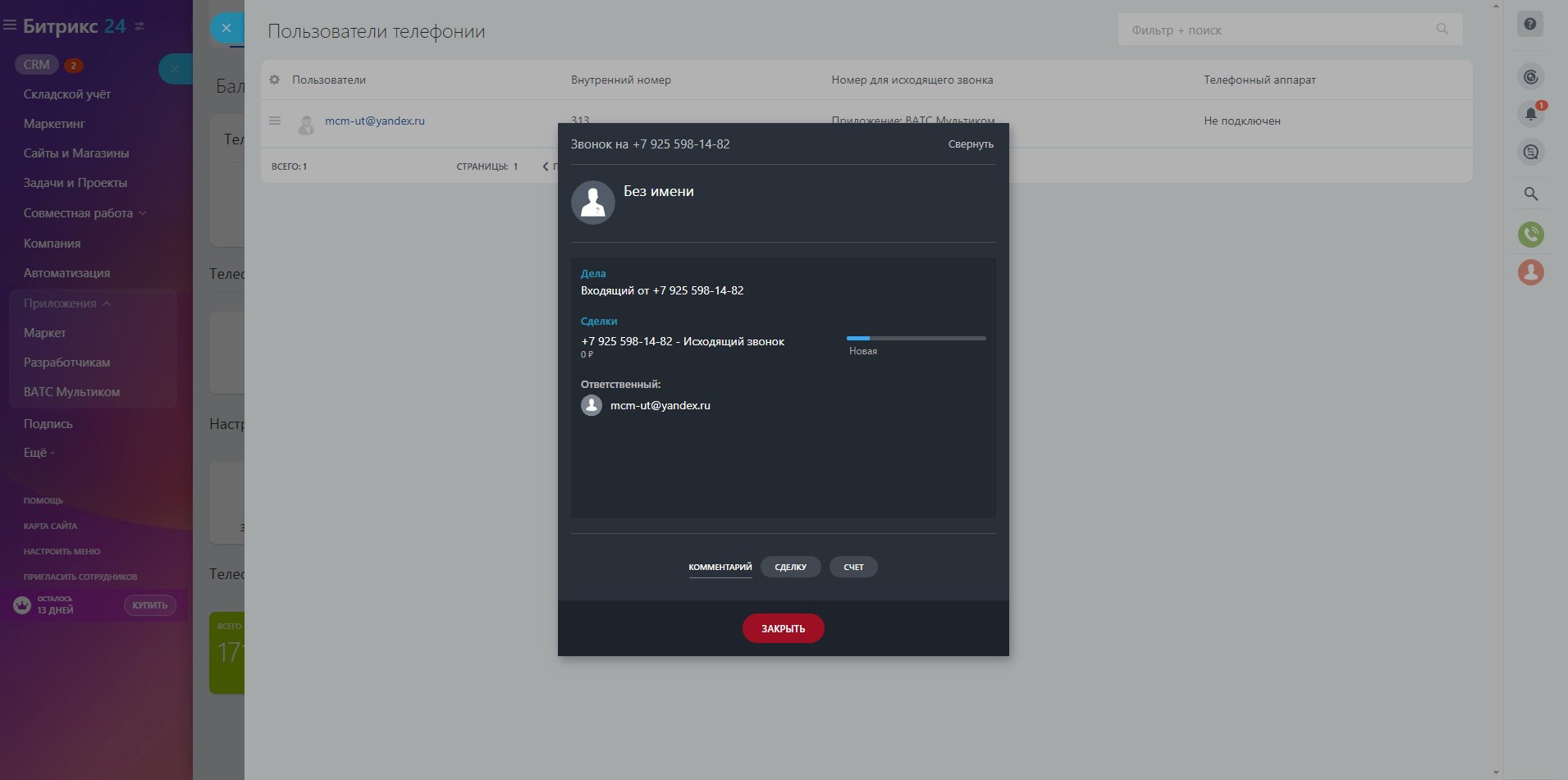Click user avatar in the table row
The width and height of the screenshot is (1568, 780).
click(x=306, y=124)
